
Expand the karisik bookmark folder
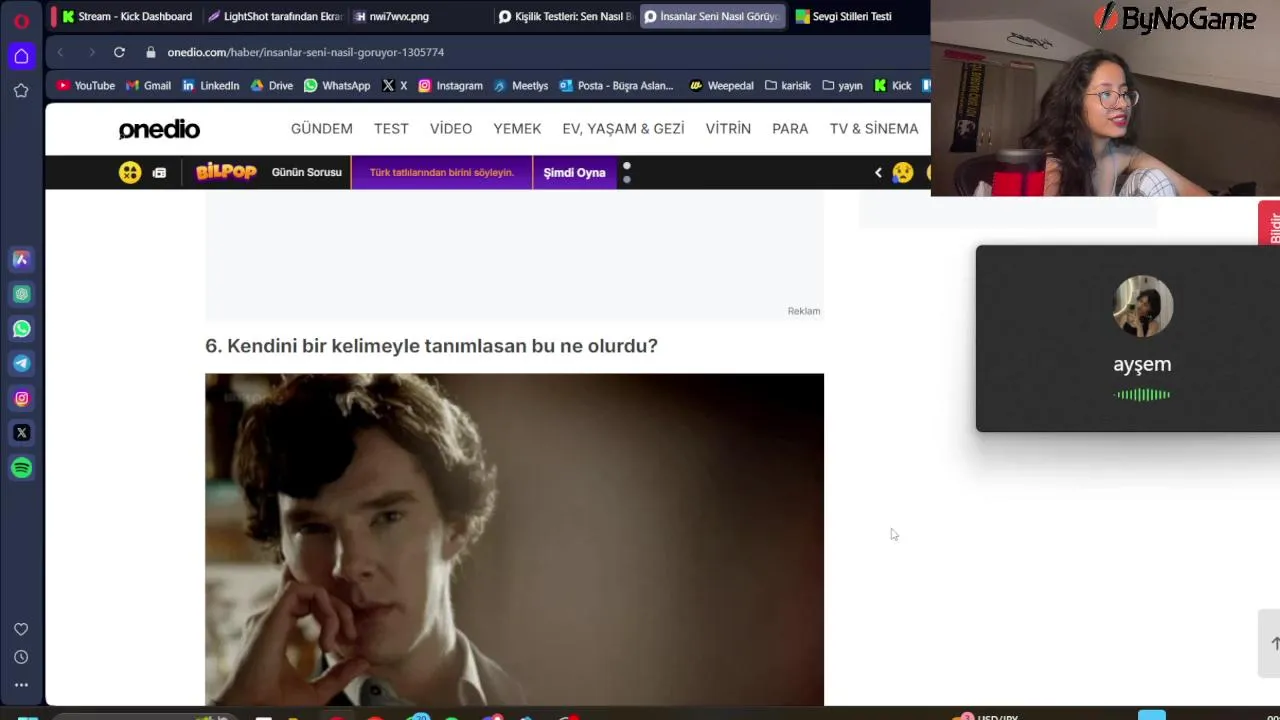(x=788, y=86)
